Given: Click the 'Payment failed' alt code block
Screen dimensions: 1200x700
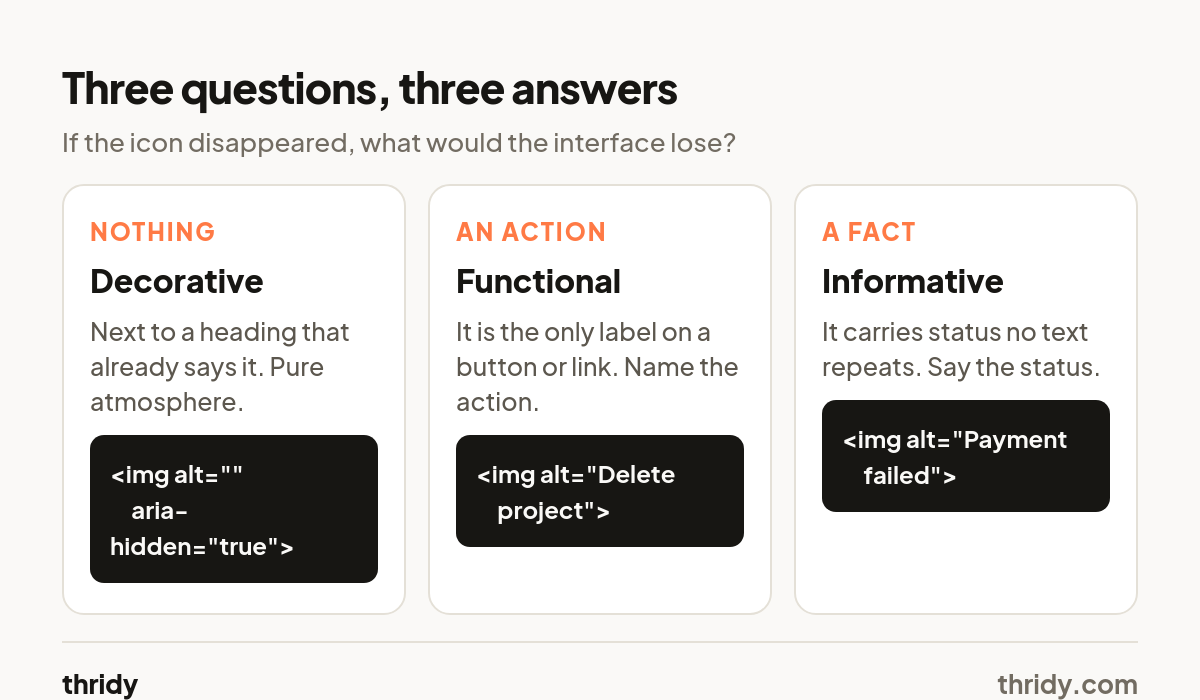Looking at the screenshot, I should [x=966, y=456].
